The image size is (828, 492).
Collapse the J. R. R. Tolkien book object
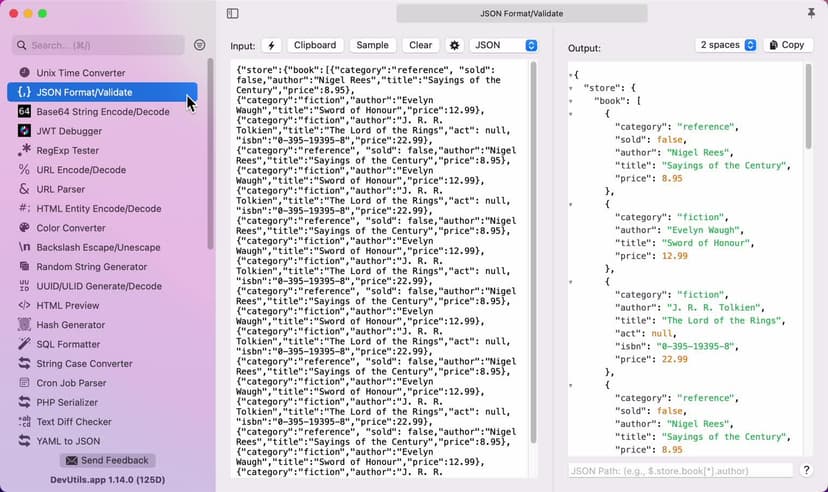click(x=571, y=282)
